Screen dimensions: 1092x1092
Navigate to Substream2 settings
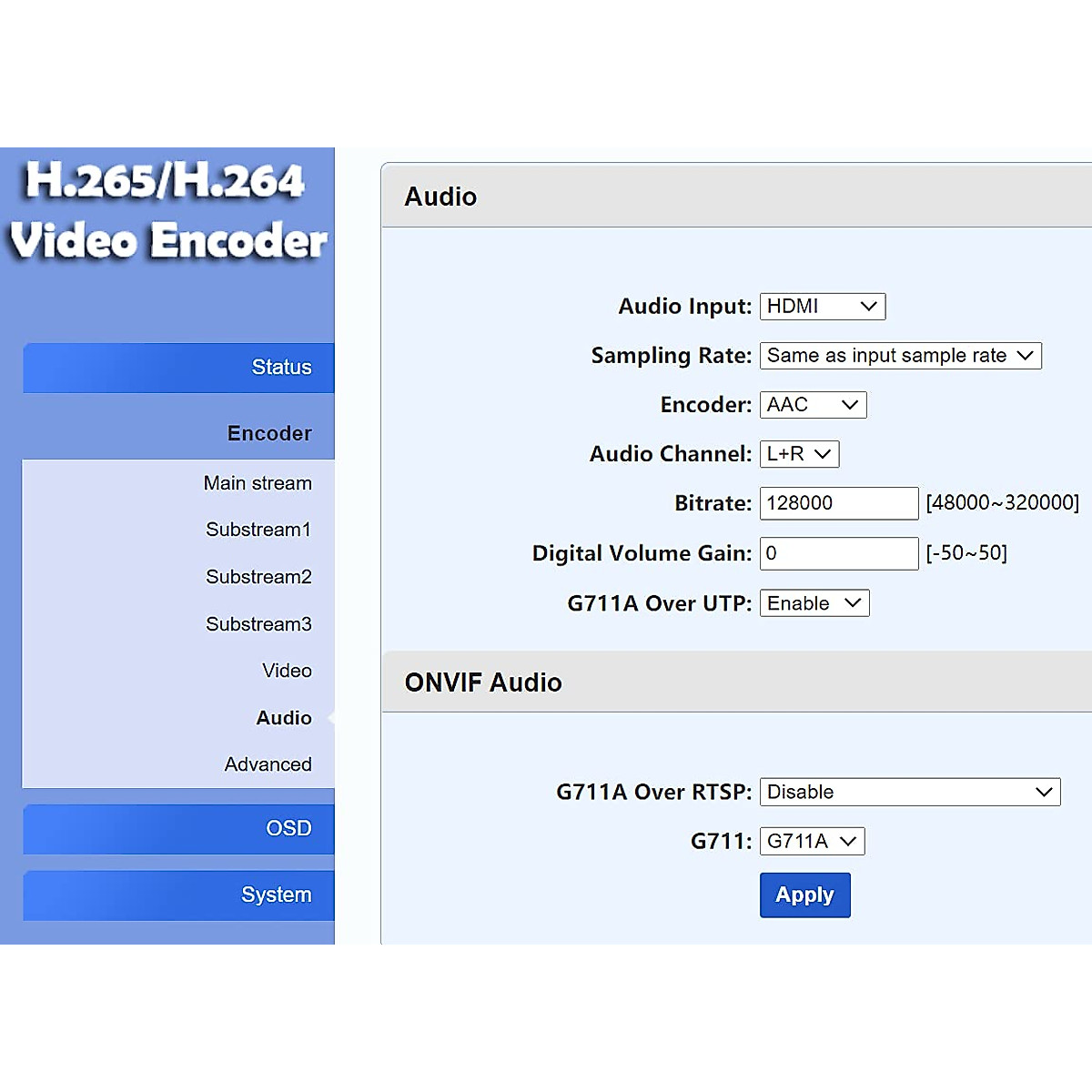(258, 577)
